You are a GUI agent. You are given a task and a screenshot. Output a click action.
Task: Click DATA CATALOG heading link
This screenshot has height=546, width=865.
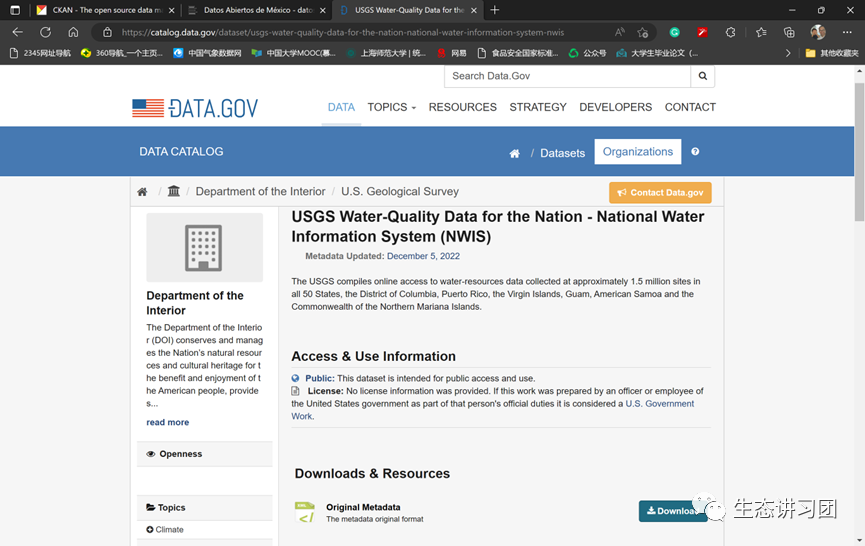(181, 152)
